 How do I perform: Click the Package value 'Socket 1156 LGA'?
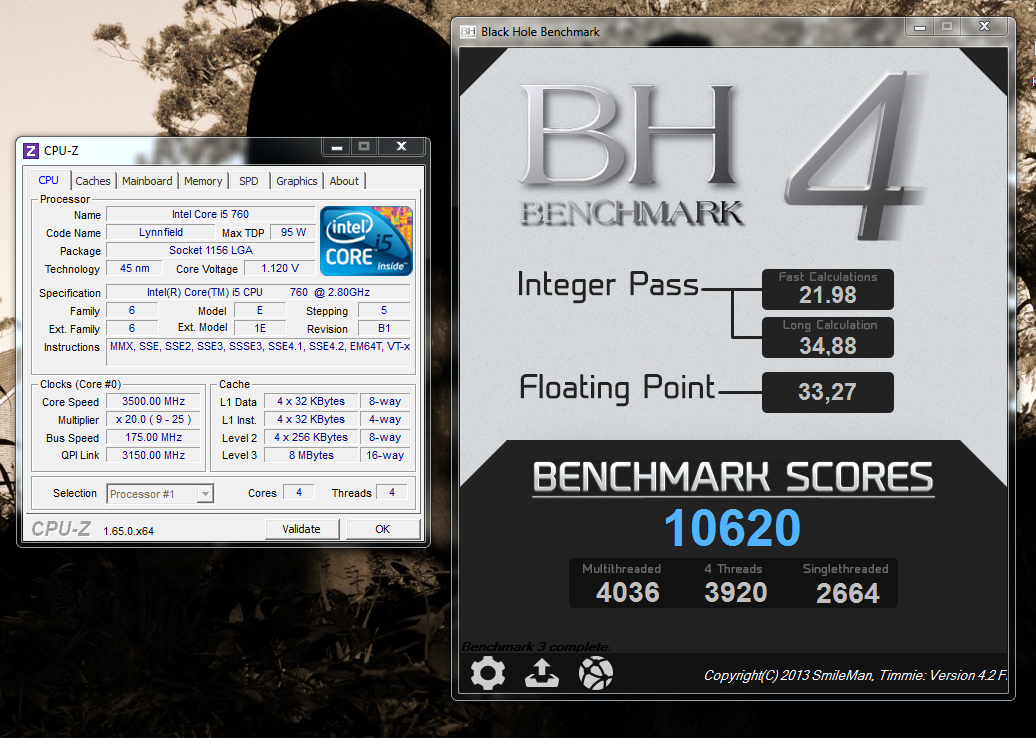coord(210,250)
